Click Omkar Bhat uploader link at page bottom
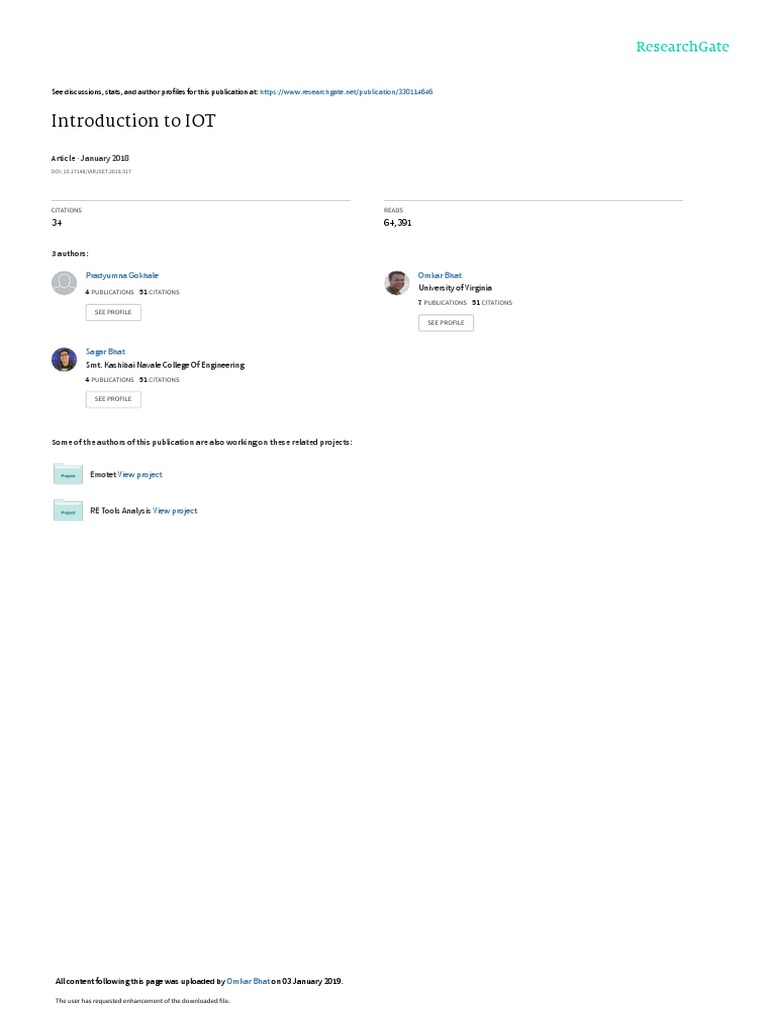 coord(248,981)
